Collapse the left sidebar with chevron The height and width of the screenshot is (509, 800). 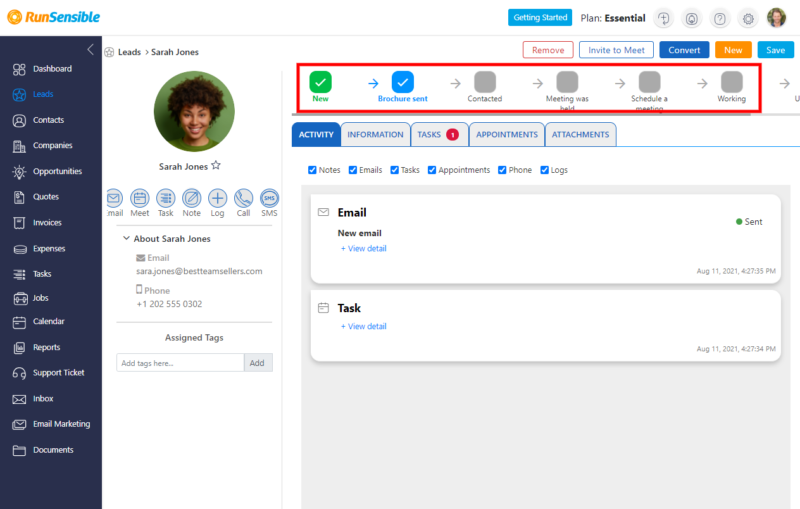tap(90, 49)
